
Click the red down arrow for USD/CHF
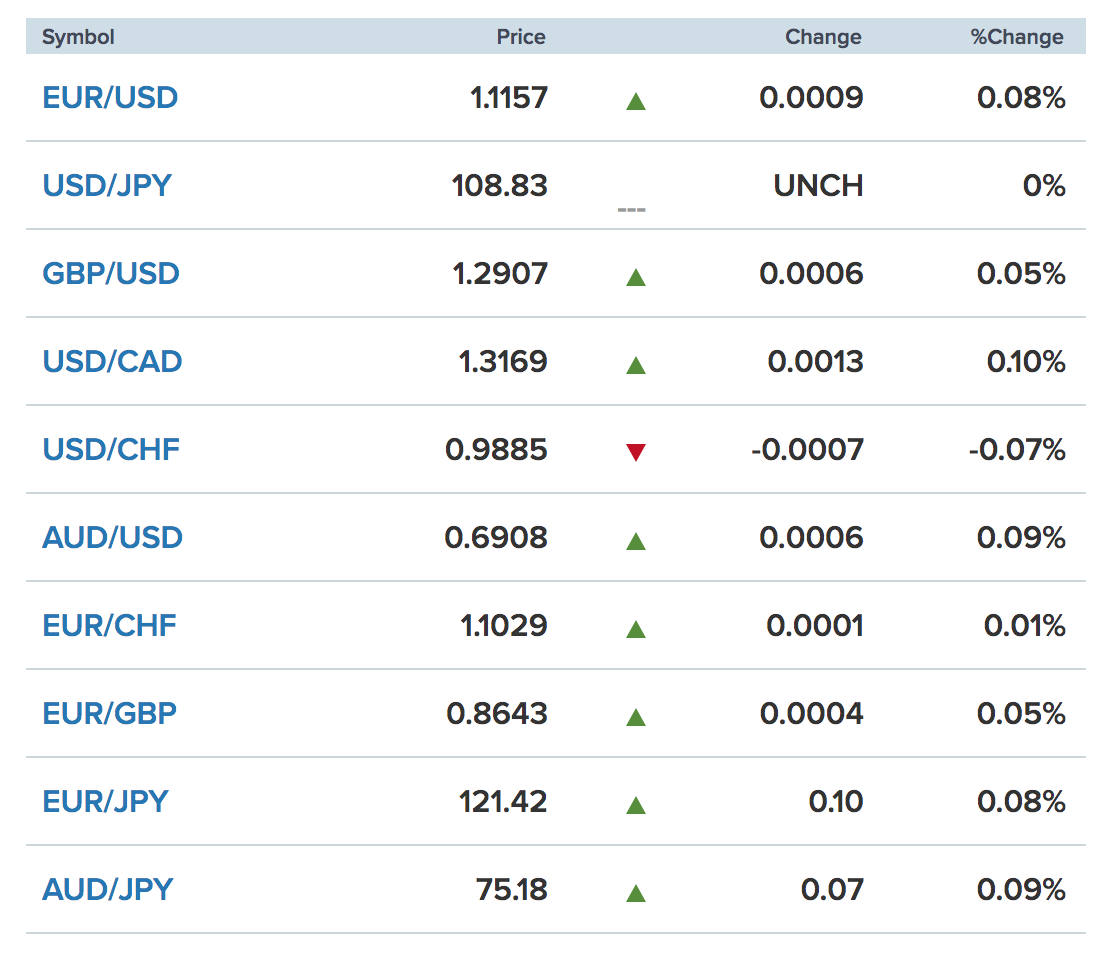(x=636, y=452)
